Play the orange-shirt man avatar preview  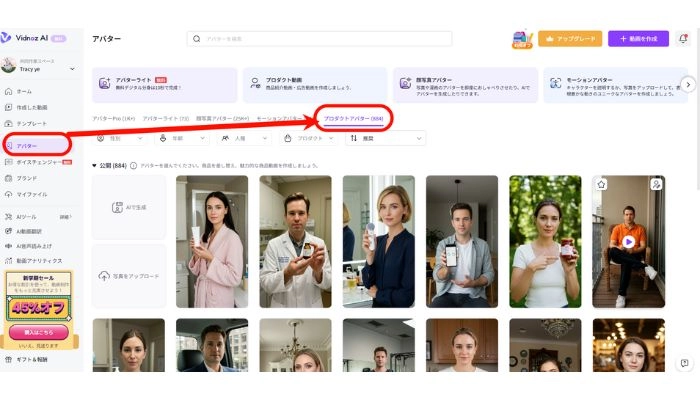point(629,242)
